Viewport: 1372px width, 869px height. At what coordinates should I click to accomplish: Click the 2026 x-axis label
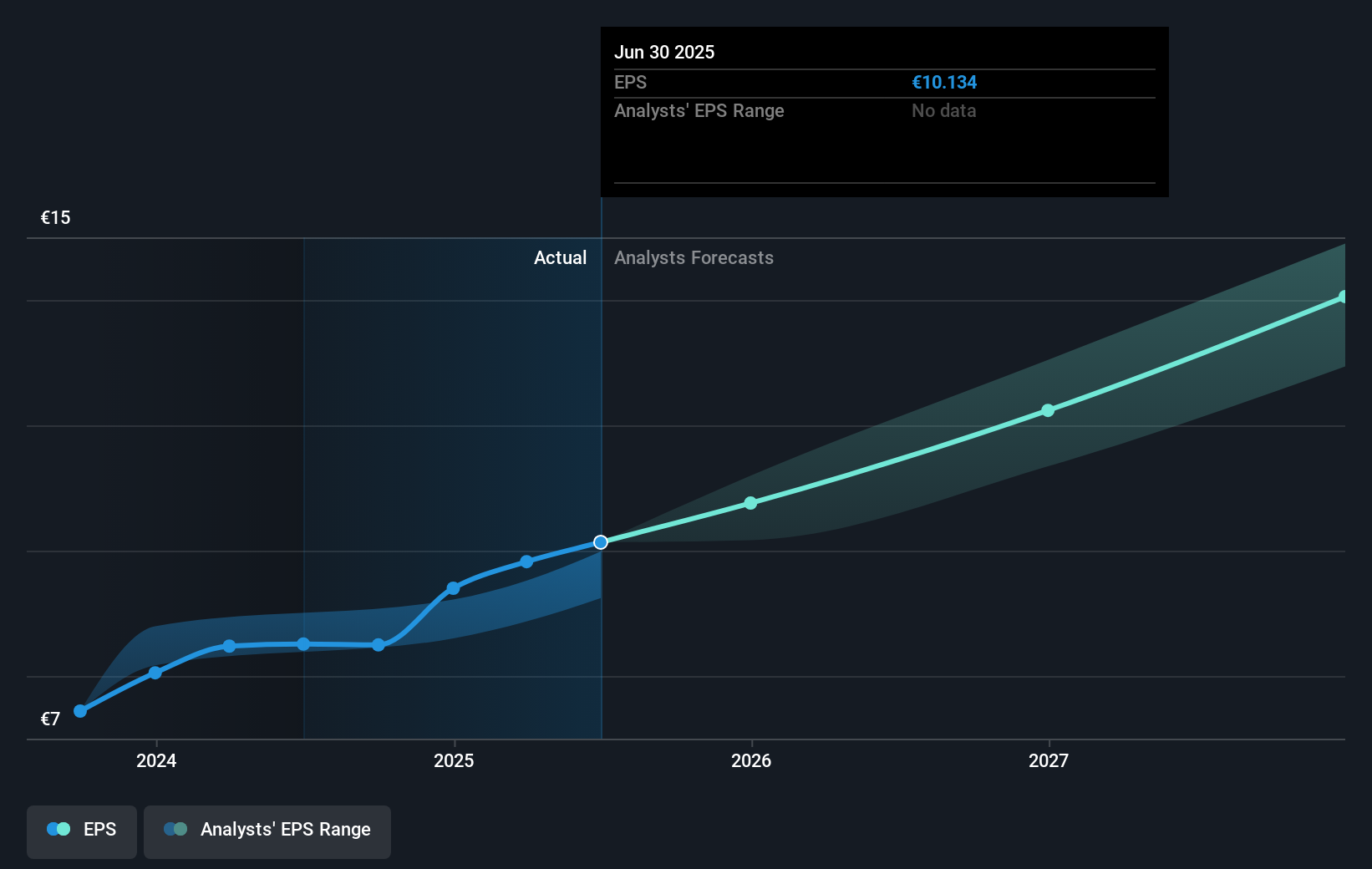point(751,760)
